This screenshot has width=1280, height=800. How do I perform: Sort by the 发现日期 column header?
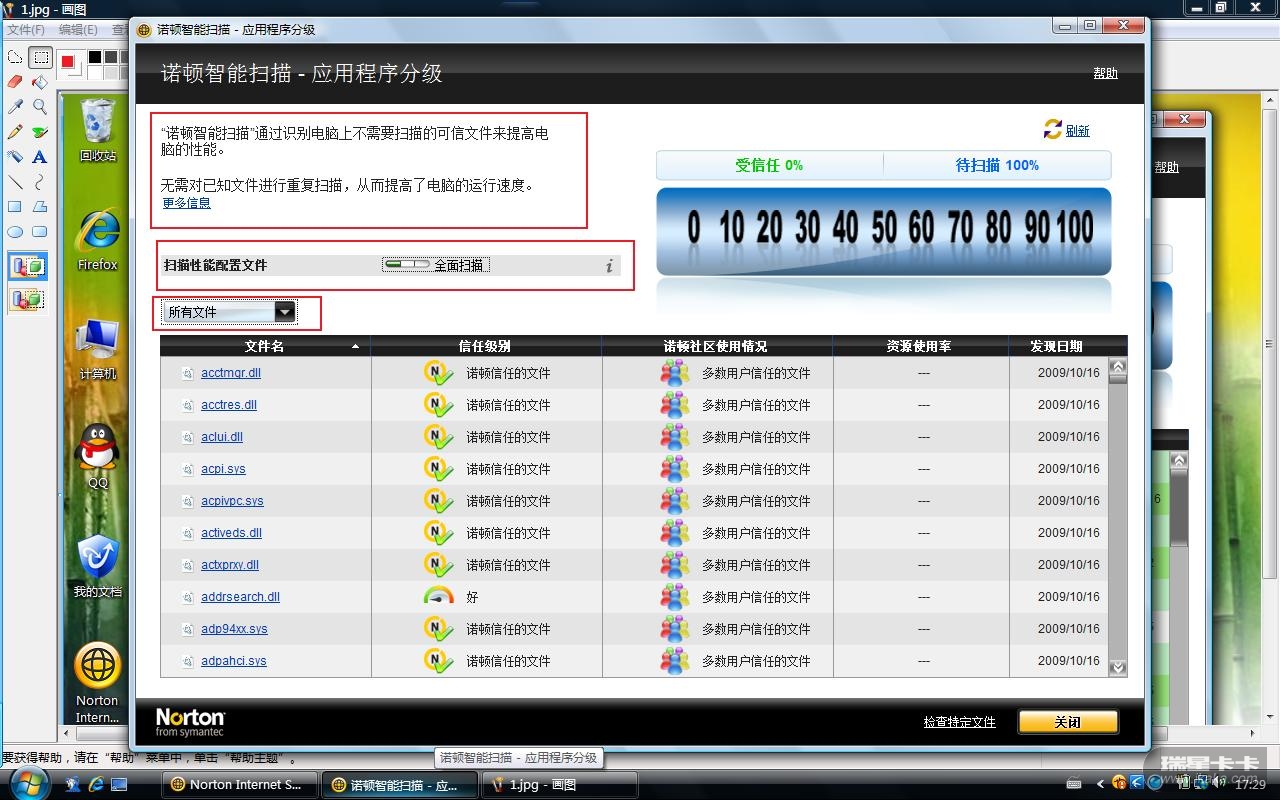point(1057,346)
